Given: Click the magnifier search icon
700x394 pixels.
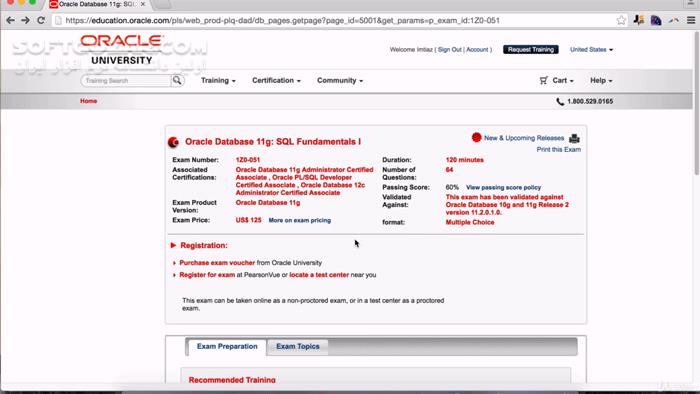Looking at the screenshot, I should [177, 80].
